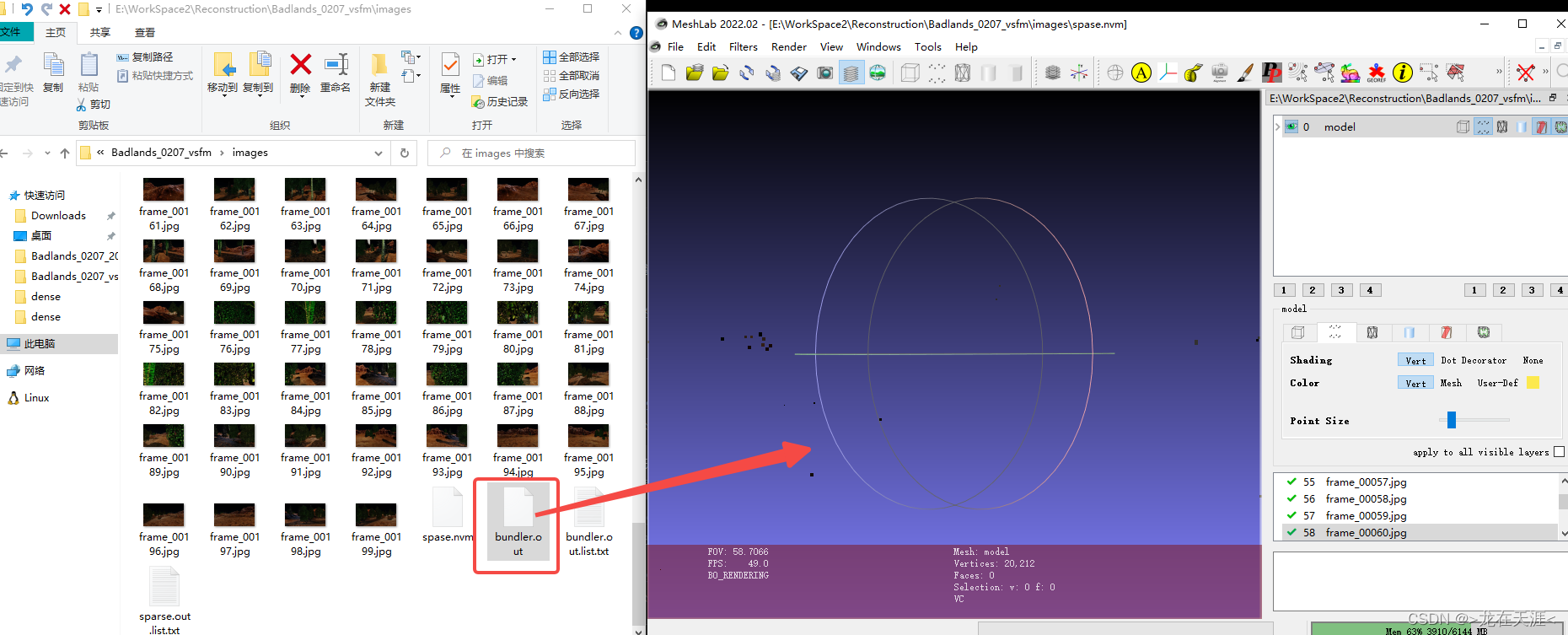Toggle the checkmark for frame_00060.jpg raster
Screen dimensions: 1568x635
click(1291, 532)
